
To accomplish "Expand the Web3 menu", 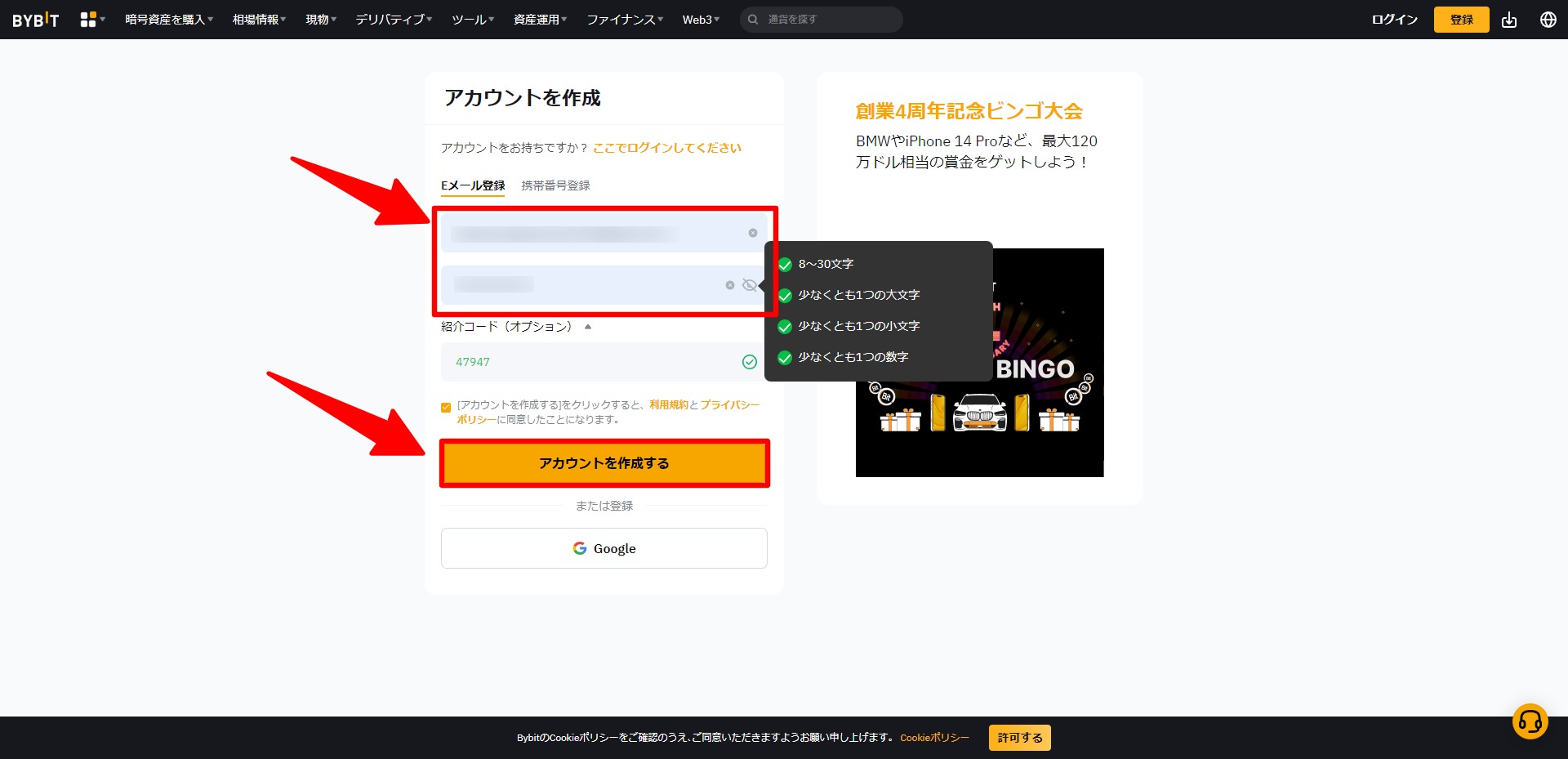I will [701, 20].
